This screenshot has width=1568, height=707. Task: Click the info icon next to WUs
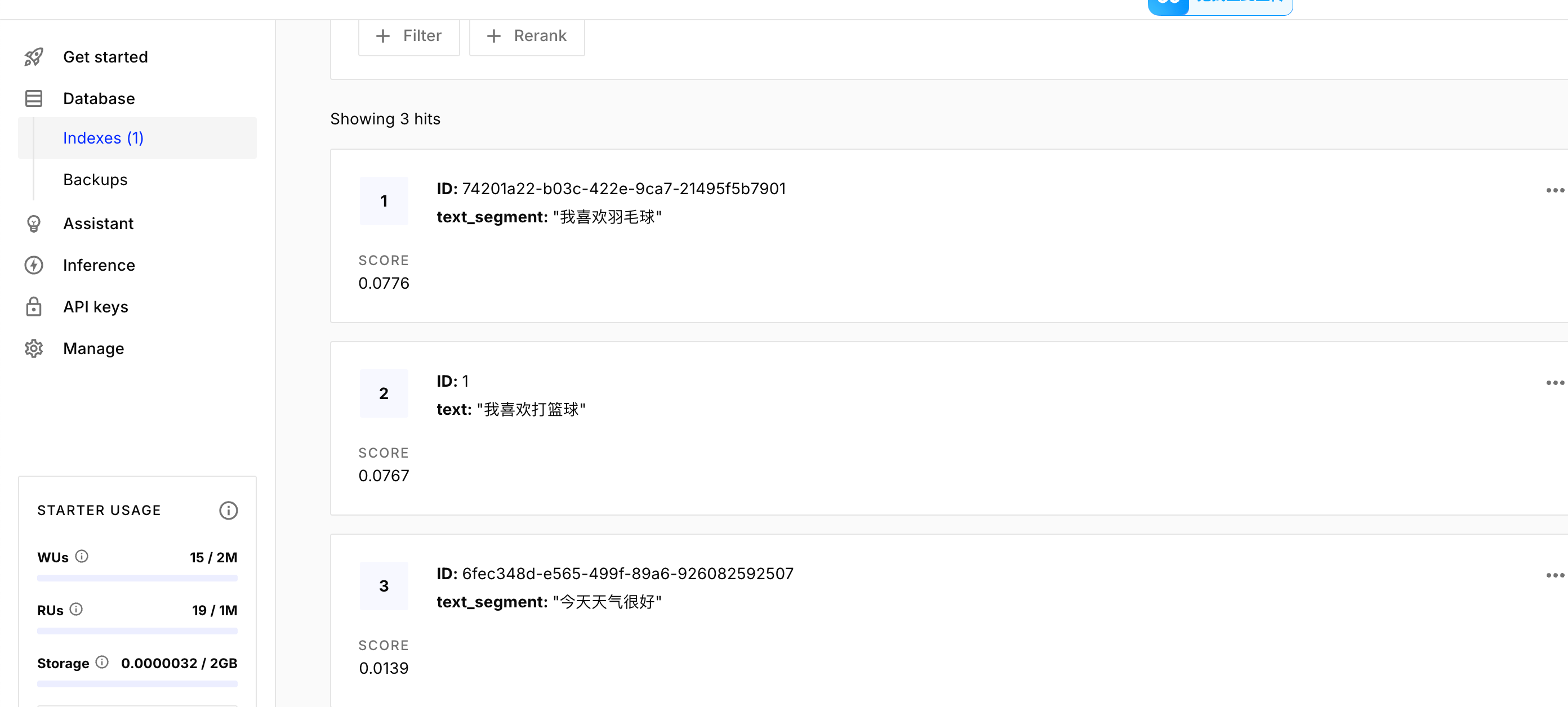[82, 556]
